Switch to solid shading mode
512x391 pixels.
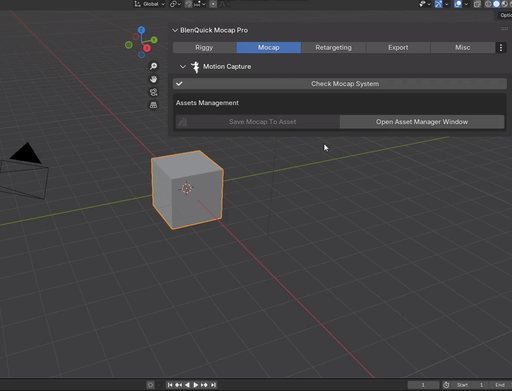pos(496,4)
